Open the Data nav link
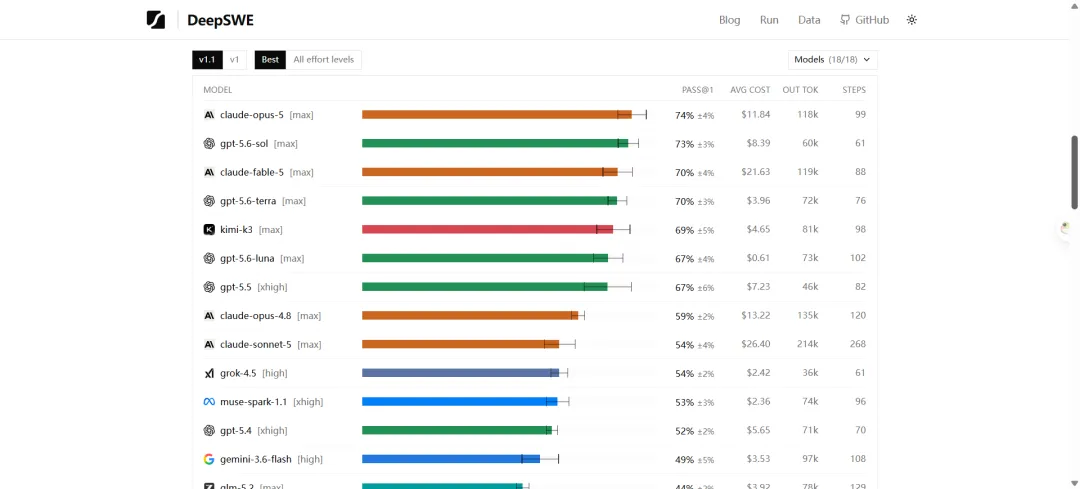 [809, 20]
